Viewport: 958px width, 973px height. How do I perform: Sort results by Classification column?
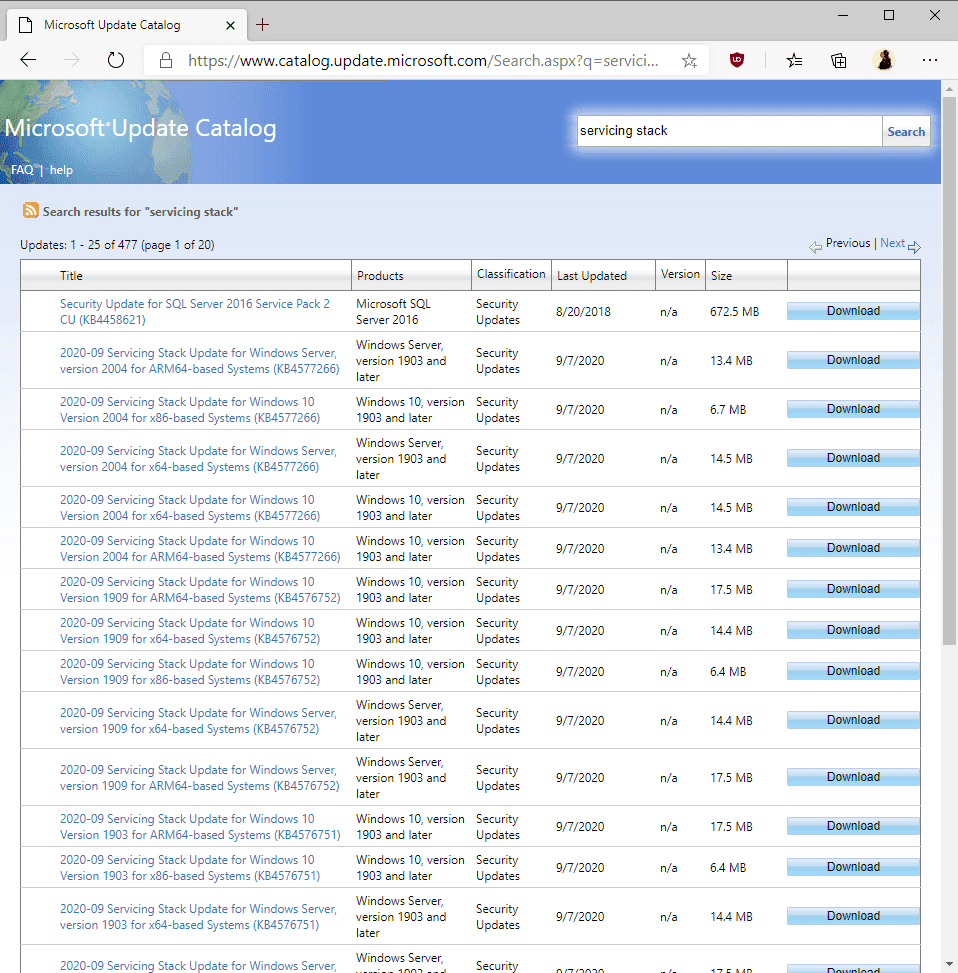point(511,274)
